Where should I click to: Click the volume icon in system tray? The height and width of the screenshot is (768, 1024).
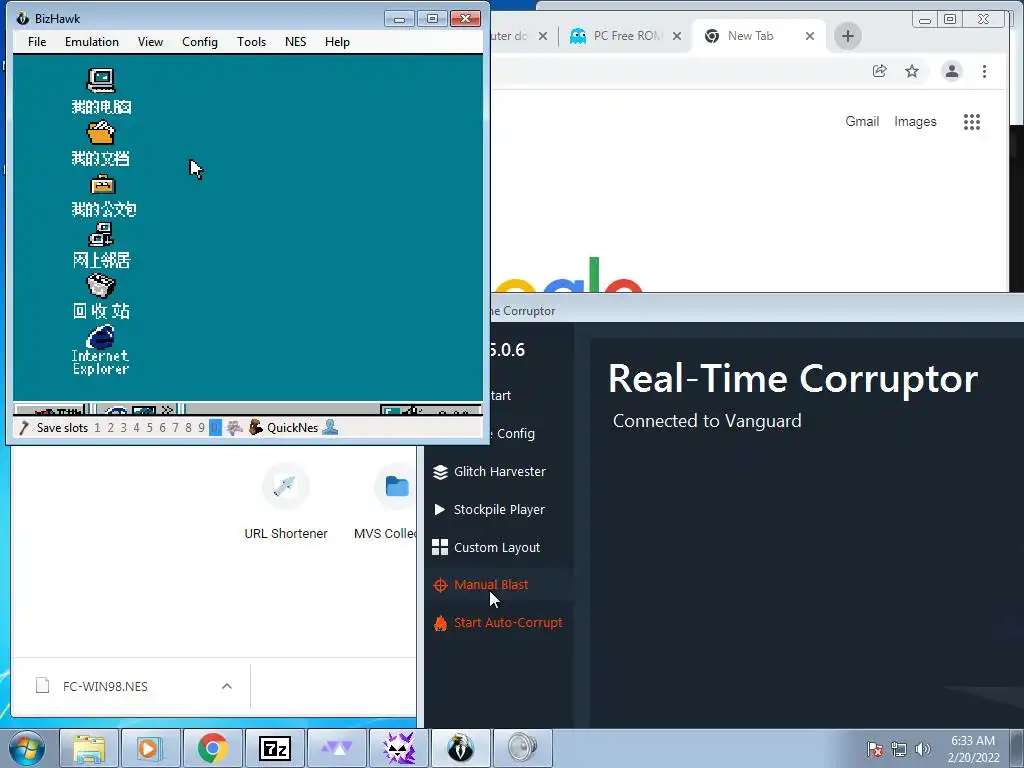(923, 749)
